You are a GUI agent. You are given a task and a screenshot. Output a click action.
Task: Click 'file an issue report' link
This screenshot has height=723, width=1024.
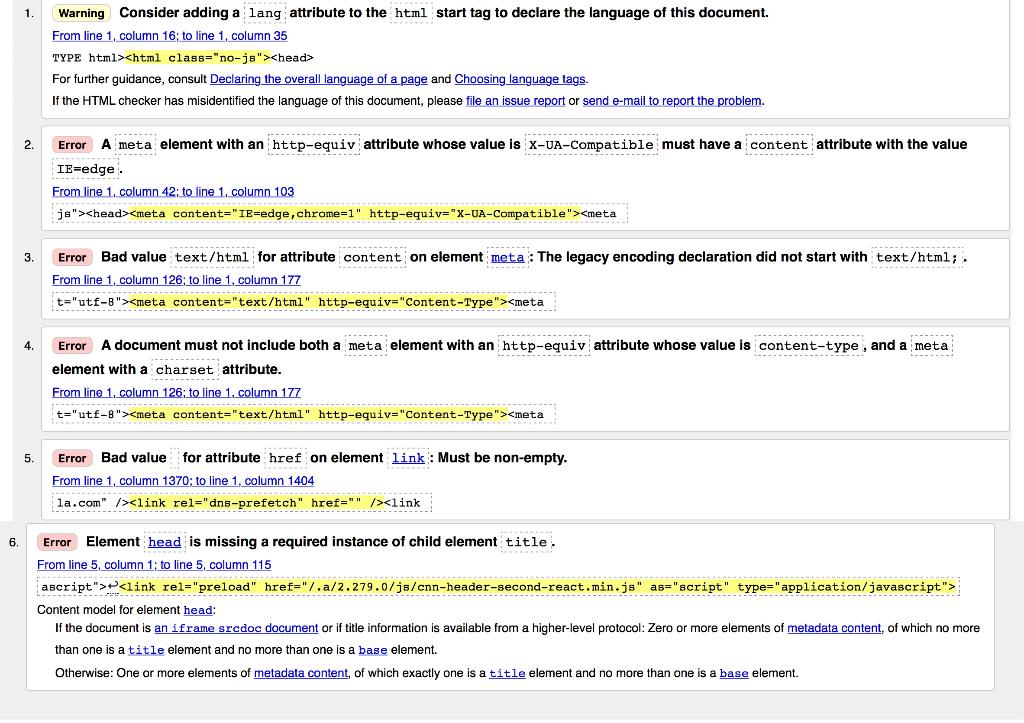click(x=515, y=101)
